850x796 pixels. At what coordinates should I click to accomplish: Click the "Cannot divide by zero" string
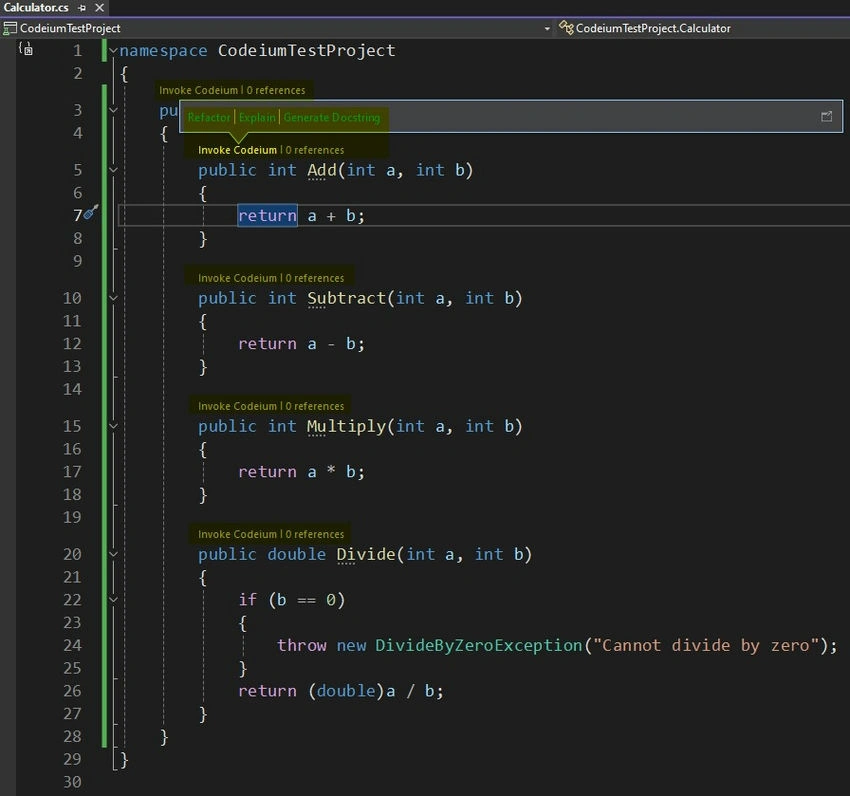pyautogui.click(x=705, y=645)
